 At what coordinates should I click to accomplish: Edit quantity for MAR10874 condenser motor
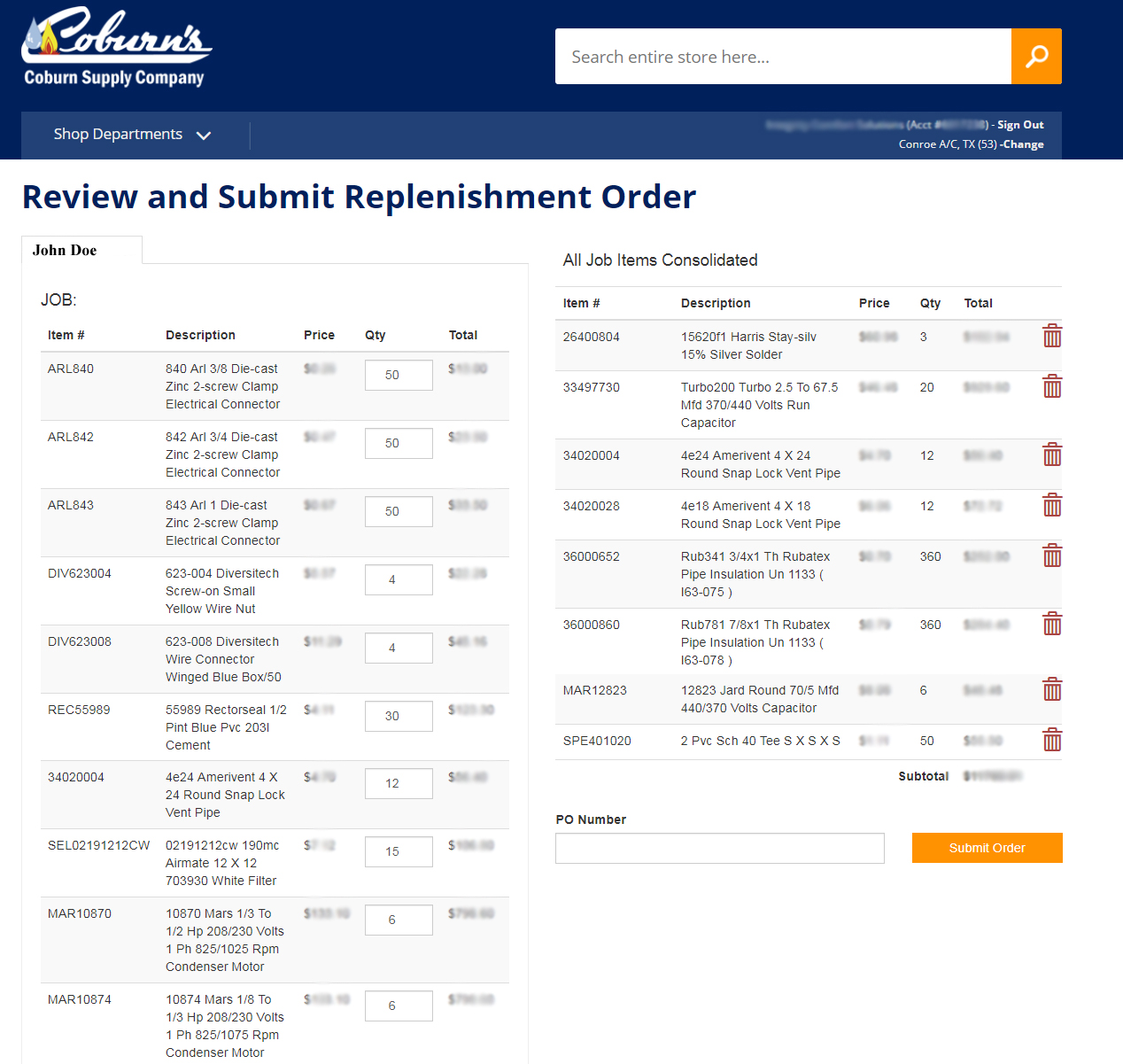[399, 1006]
